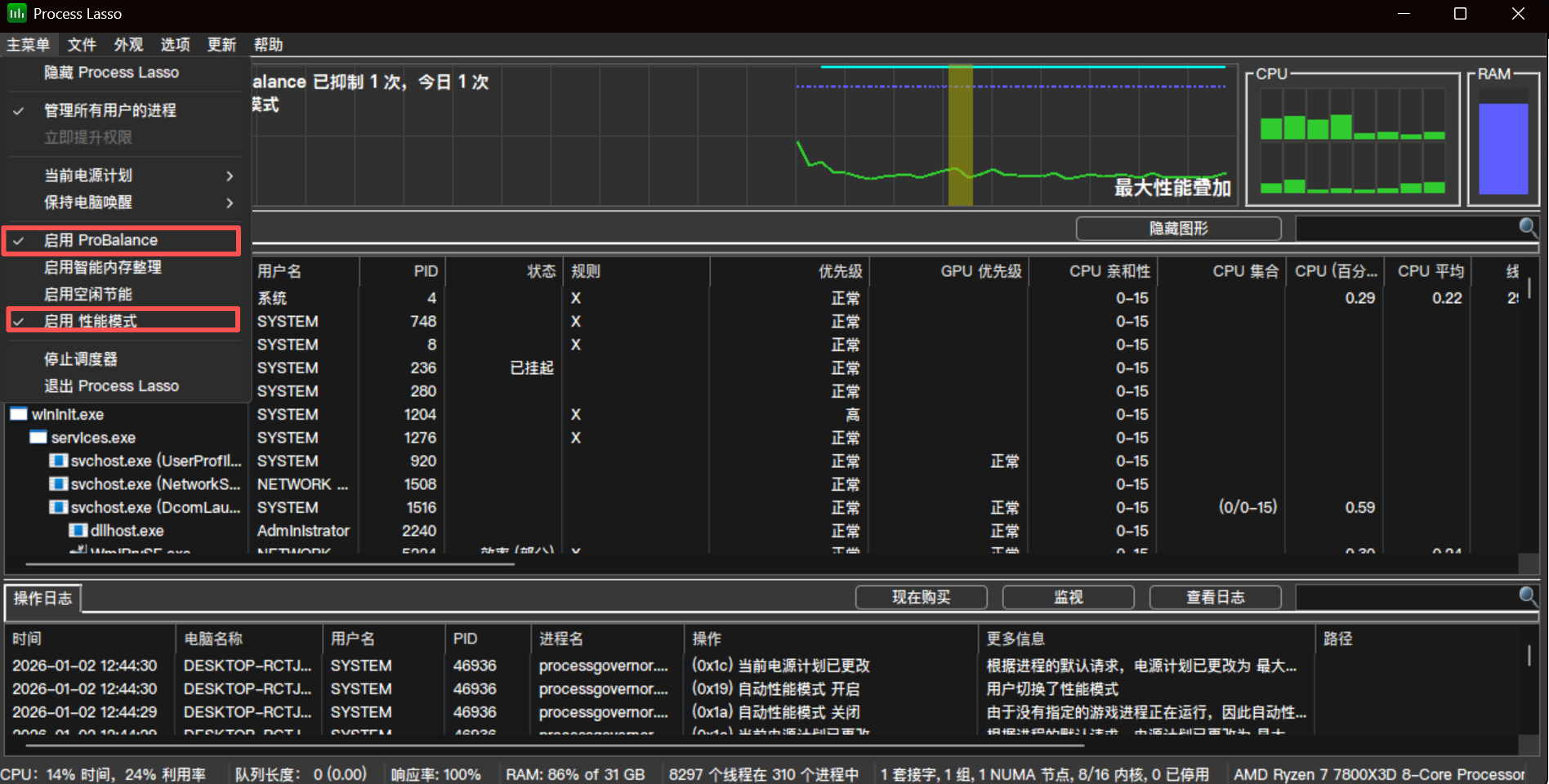Click the Process Lasso title bar icon
The image size is (1549, 784).
(16, 13)
